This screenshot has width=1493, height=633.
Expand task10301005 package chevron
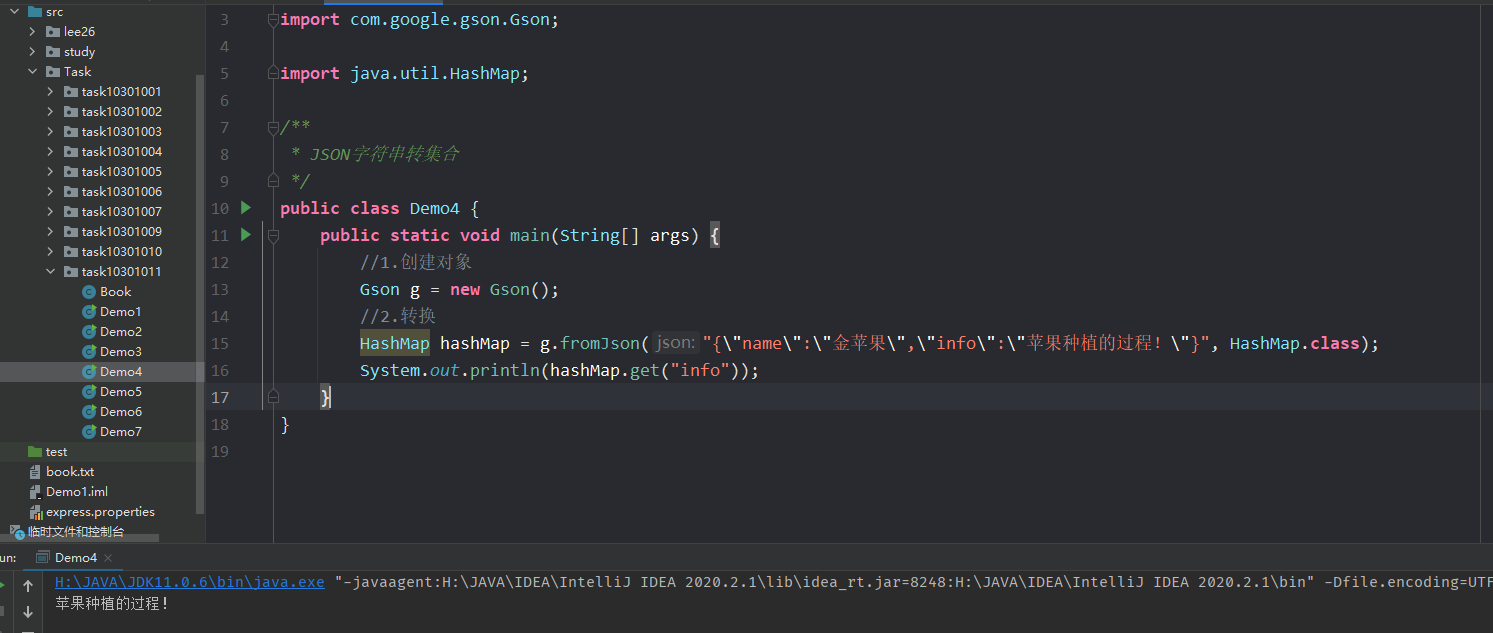(50, 172)
